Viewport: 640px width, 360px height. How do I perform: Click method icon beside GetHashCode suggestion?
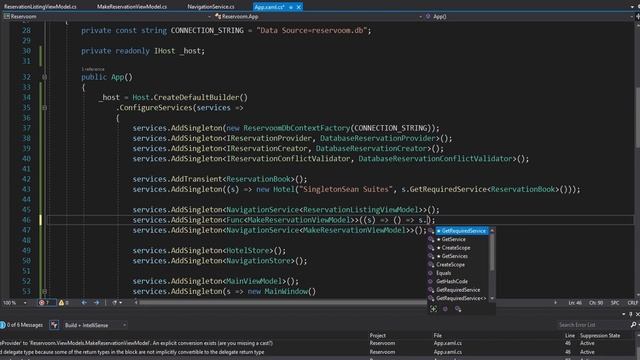click(x=431, y=282)
